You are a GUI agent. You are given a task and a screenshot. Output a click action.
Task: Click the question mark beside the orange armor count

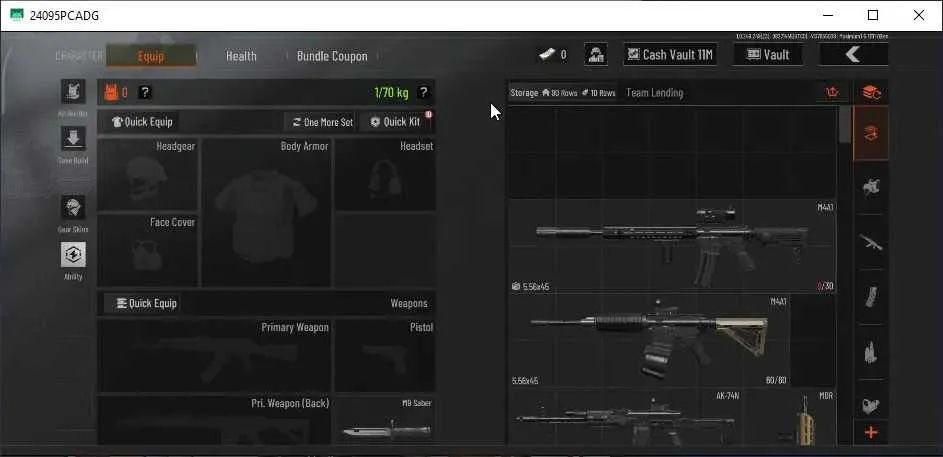[x=145, y=93]
